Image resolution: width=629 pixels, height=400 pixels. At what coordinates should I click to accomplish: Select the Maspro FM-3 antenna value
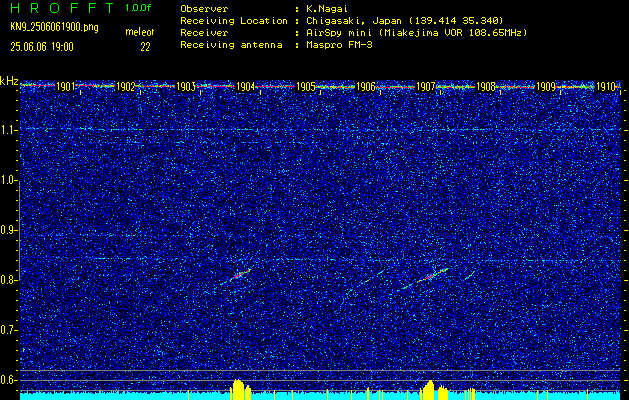[339, 45]
